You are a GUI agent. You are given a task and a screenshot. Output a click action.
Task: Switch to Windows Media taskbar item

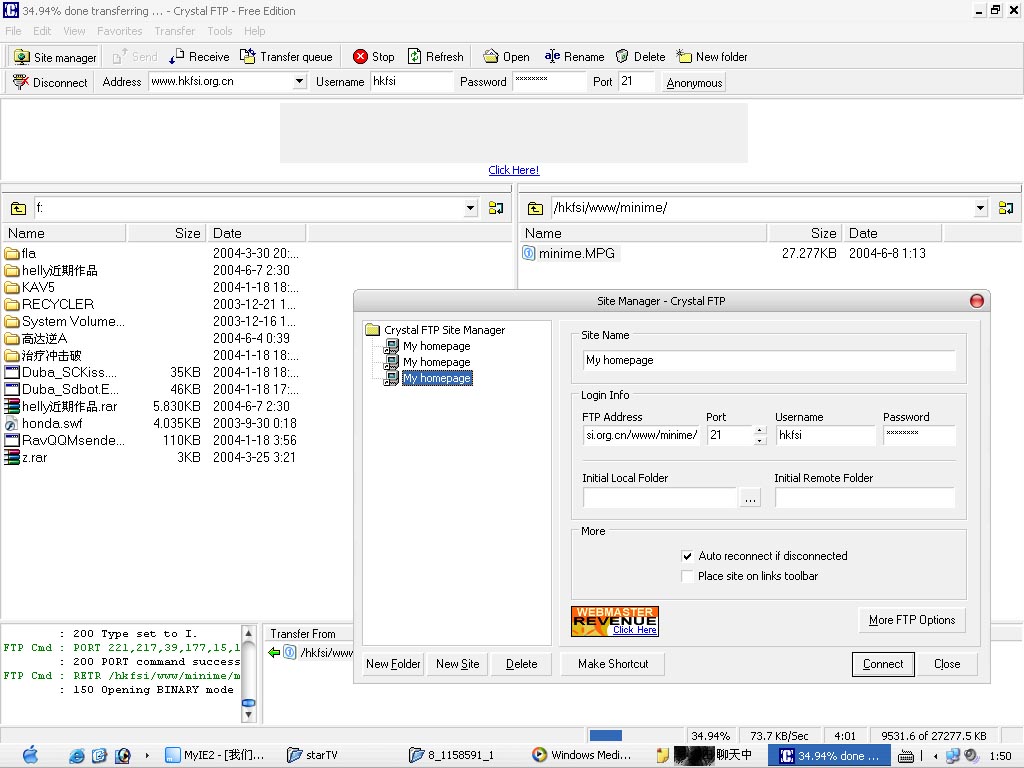pos(582,755)
